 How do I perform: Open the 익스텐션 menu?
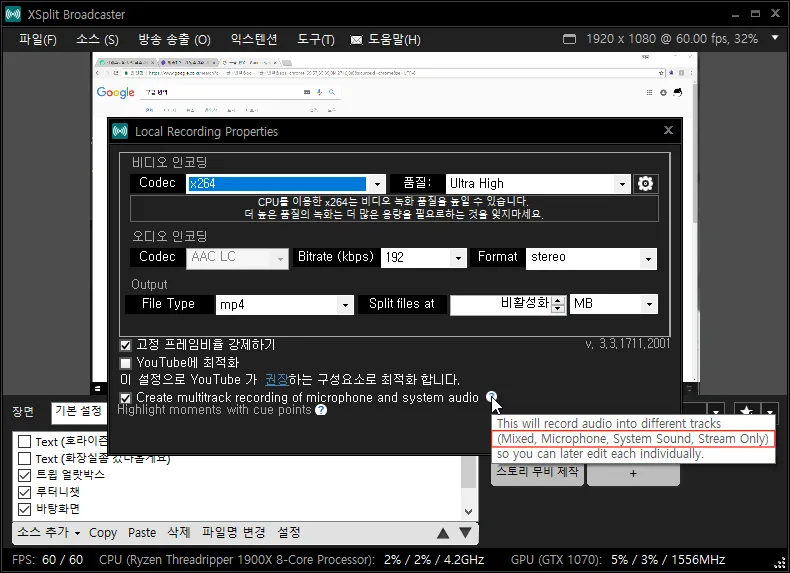coord(254,39)
